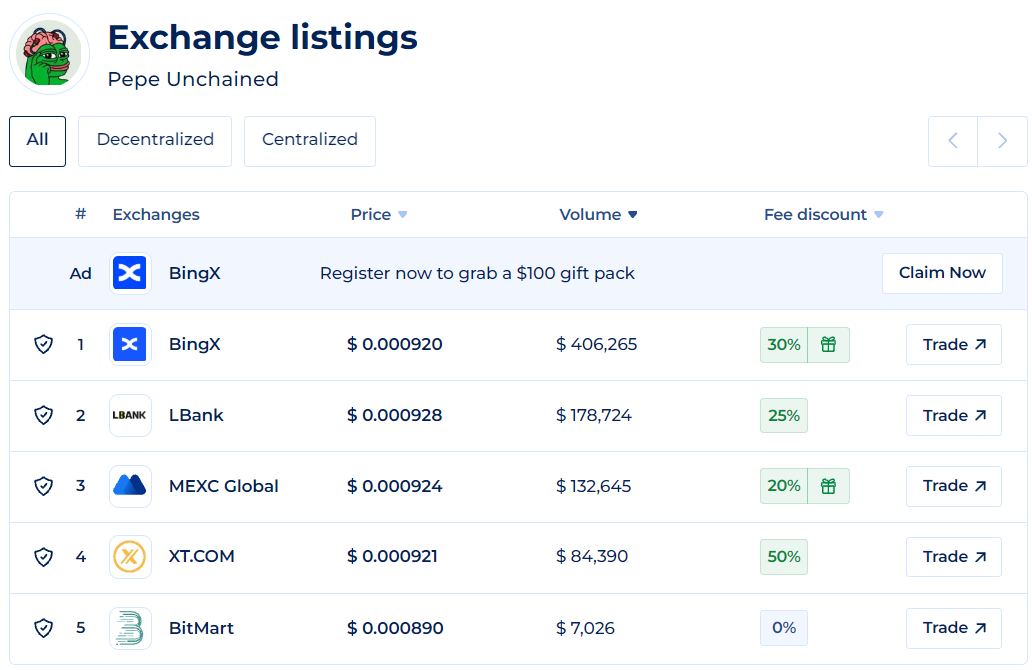Click the verified shield icon for LBank

coord(43,415)
